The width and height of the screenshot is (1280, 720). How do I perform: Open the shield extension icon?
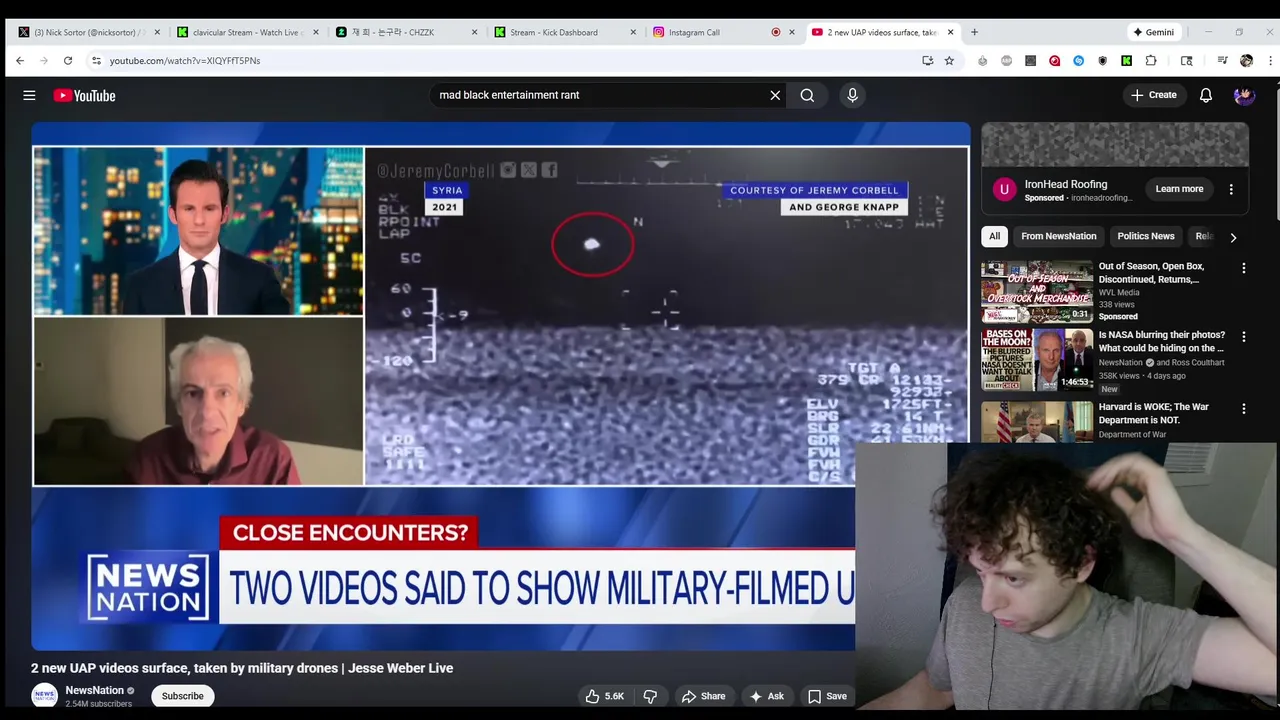coord(1102,60)
